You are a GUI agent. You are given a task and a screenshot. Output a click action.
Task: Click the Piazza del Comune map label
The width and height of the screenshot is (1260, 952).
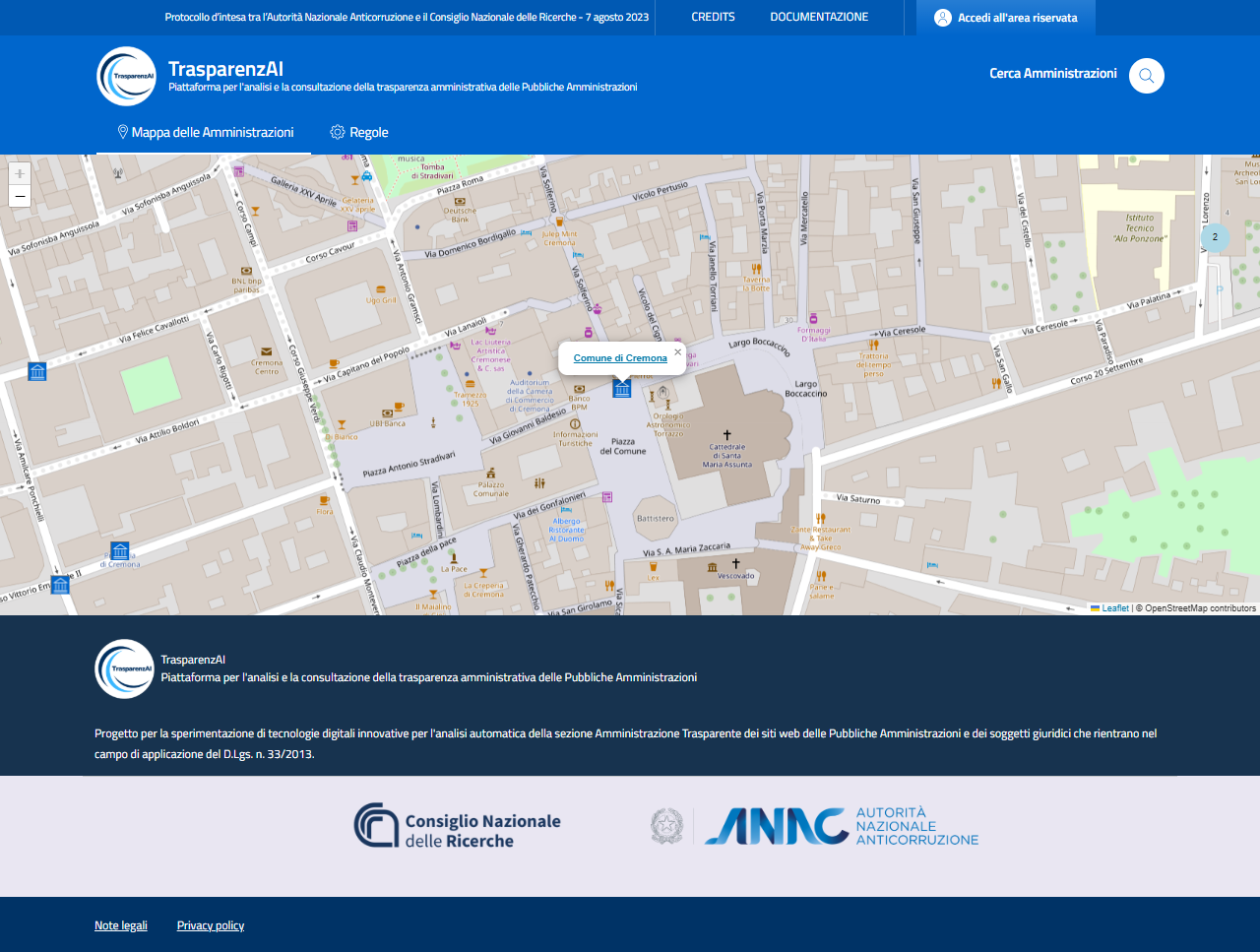pos(623,447)
